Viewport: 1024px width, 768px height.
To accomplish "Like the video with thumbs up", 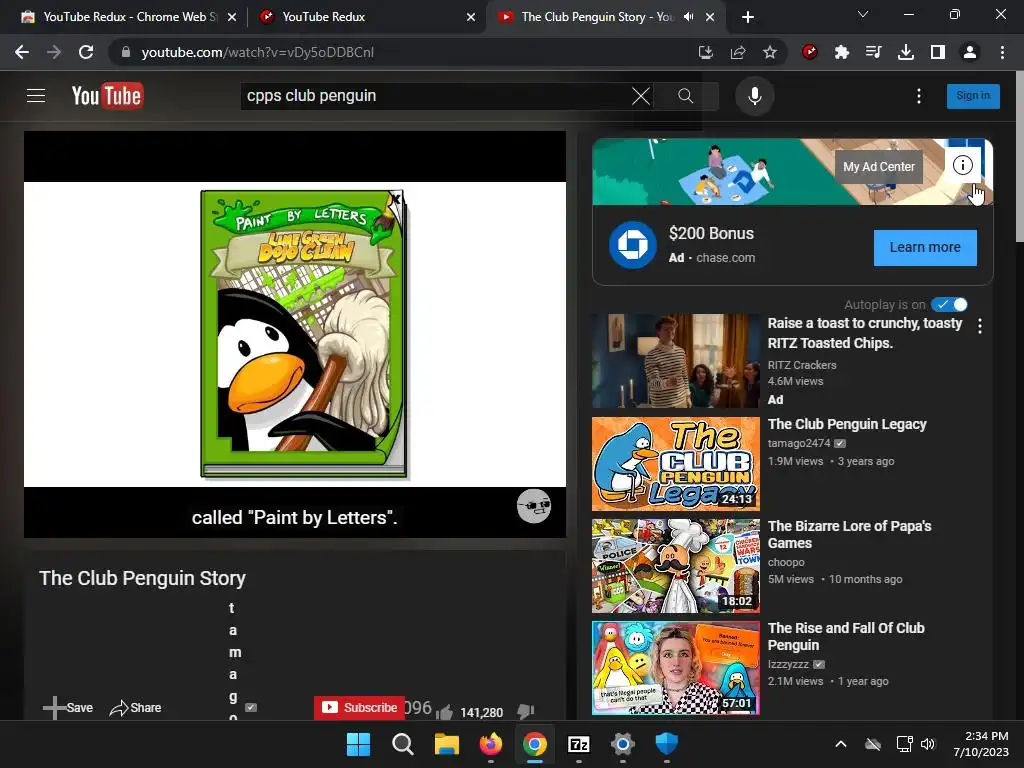I will point(445,712).
